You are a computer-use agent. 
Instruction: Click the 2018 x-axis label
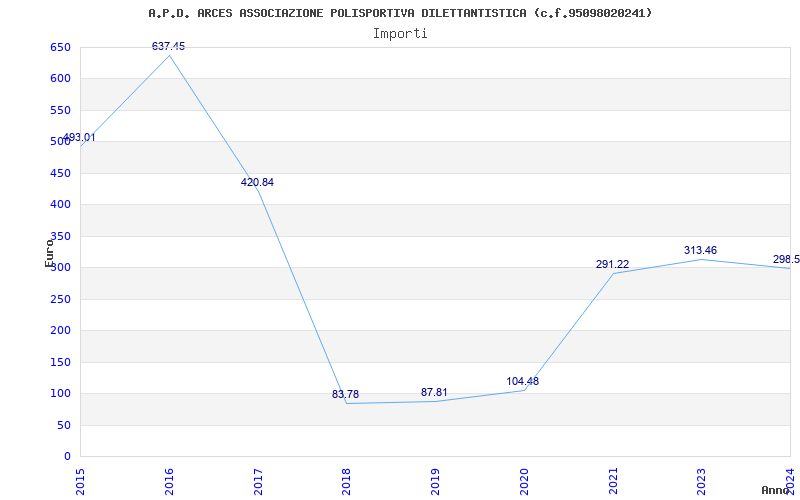[x=346, y=482]
